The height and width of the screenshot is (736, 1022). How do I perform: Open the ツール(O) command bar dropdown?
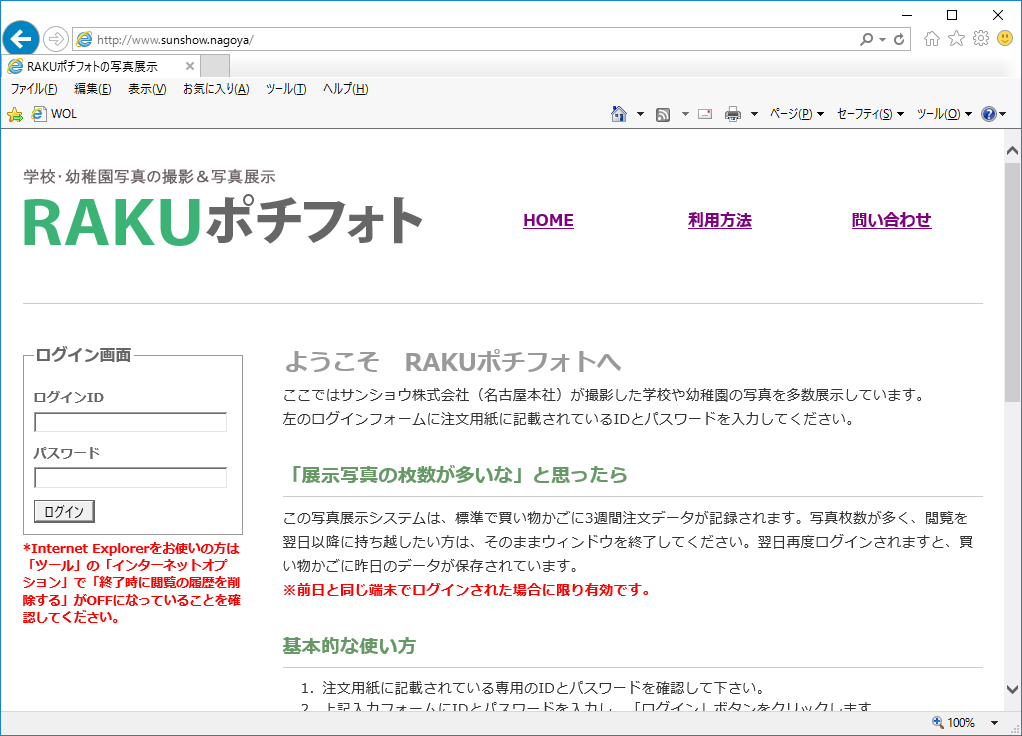click(944, 114)
